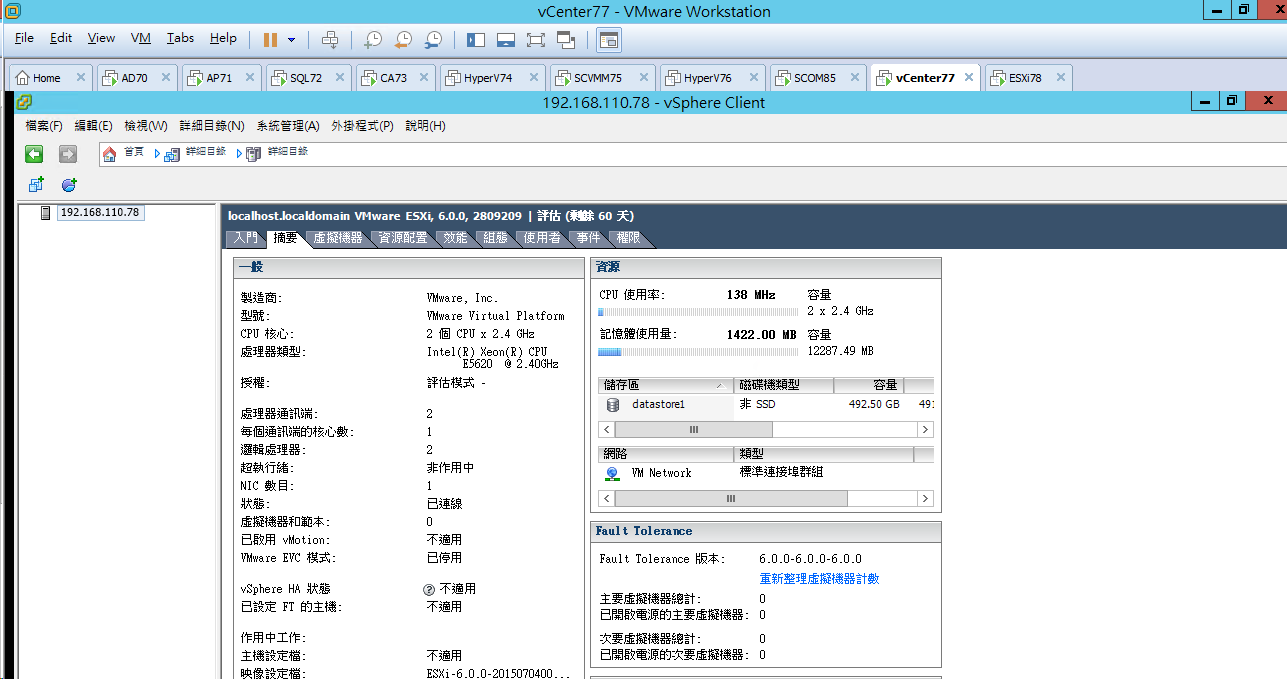The height and width of the screenshot is (679, 1287).
Task: Click the second 詳細目錄 host breadcrumb icon
Action: point(254,153)
